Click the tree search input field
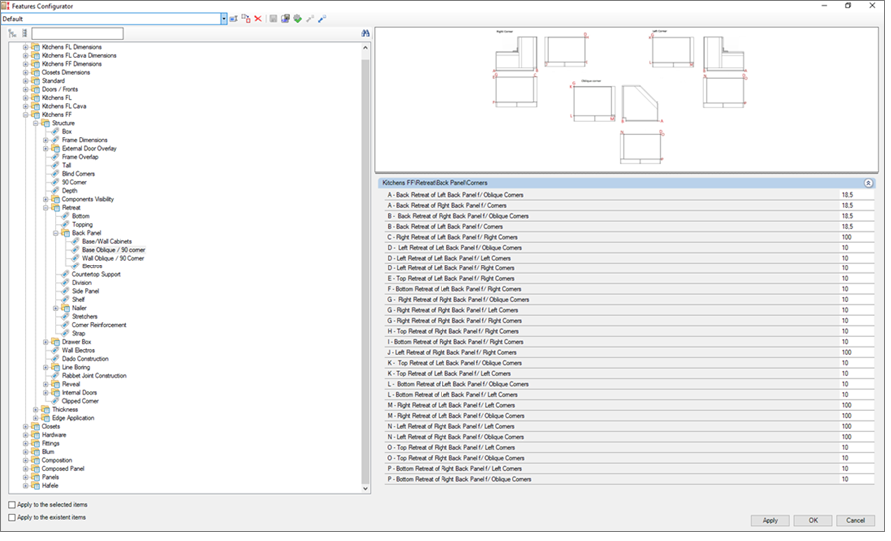 77,34
